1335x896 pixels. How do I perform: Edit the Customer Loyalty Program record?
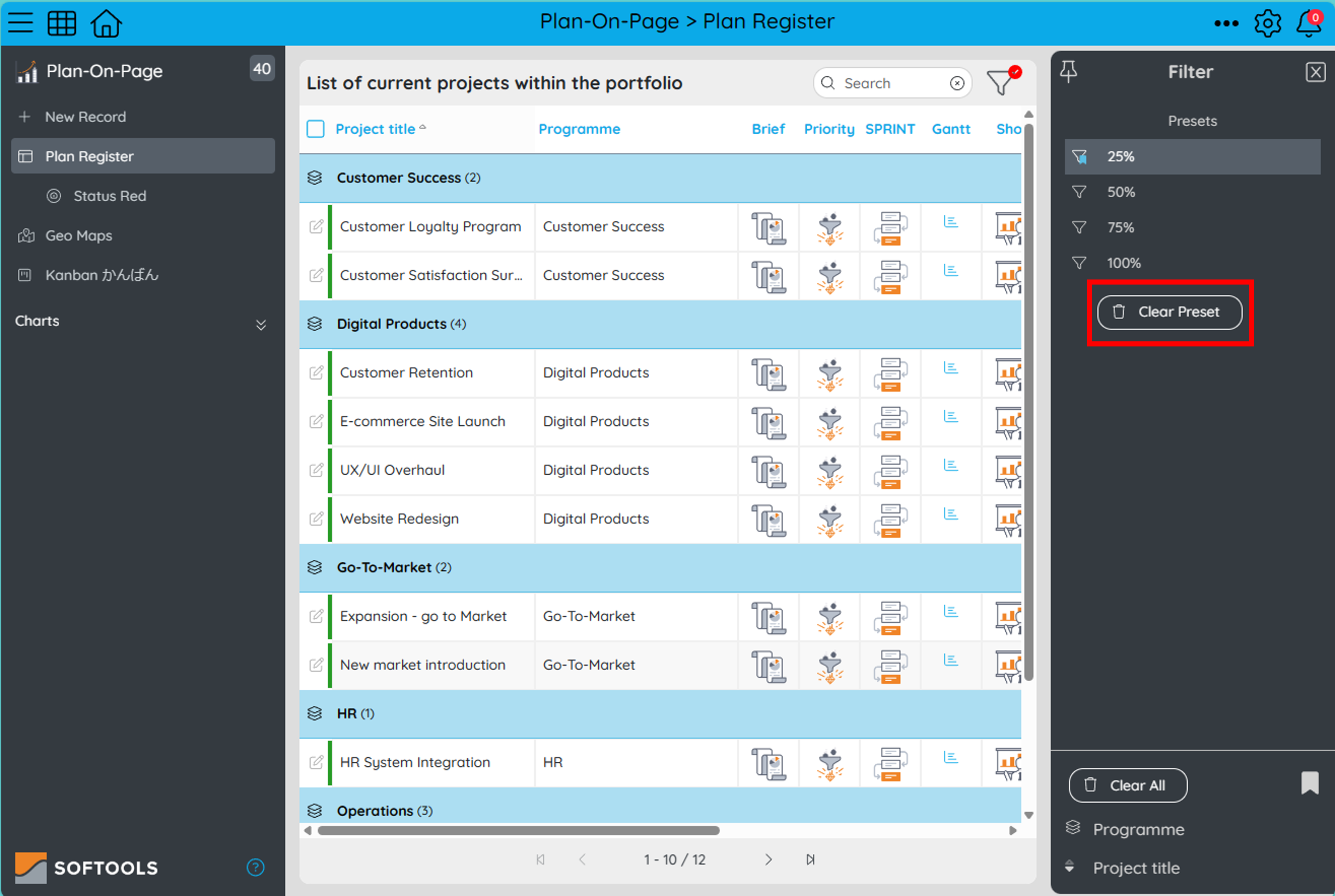tap(316, 226)
